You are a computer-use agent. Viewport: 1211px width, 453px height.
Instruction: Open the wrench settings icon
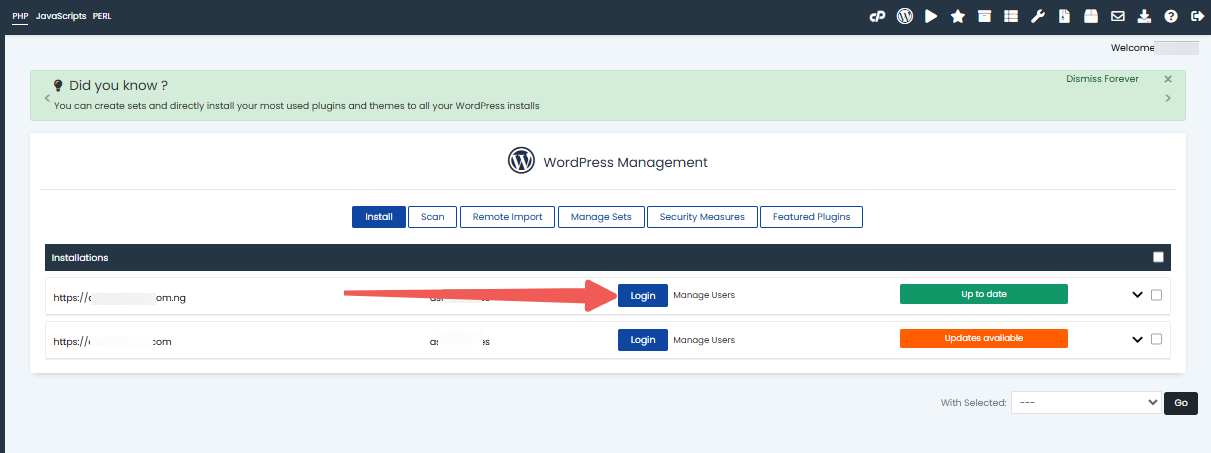1038,16
